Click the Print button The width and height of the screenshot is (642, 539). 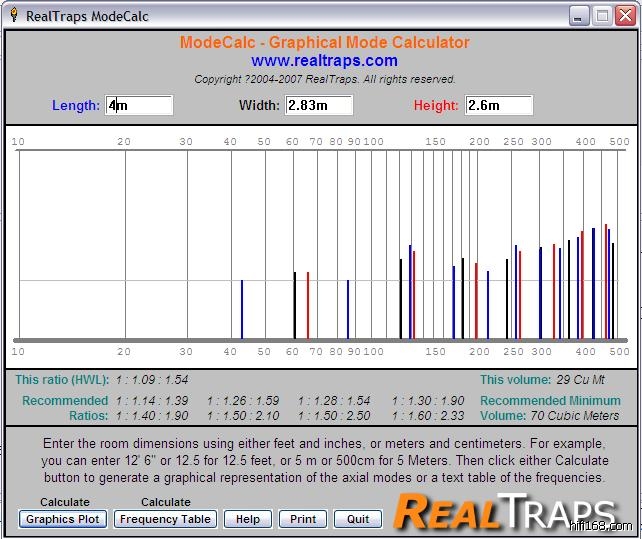(303, 519)
